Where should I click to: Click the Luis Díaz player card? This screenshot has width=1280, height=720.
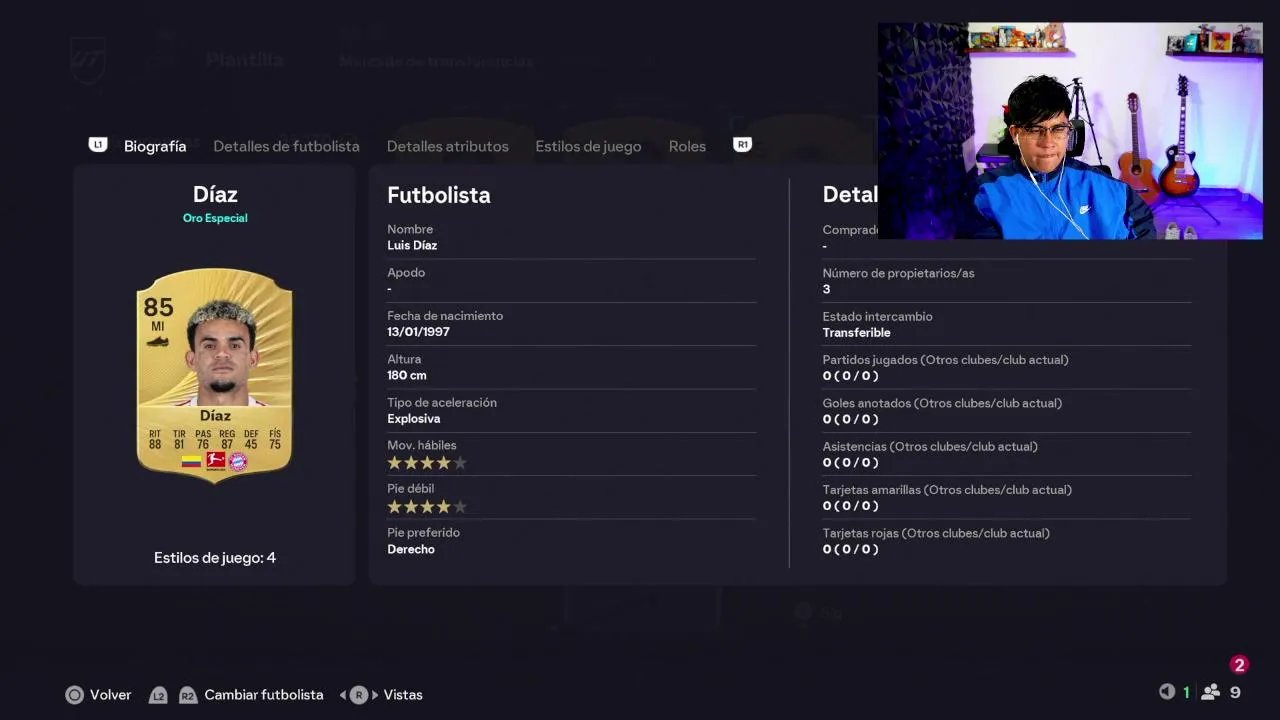(x=214, y=375)
